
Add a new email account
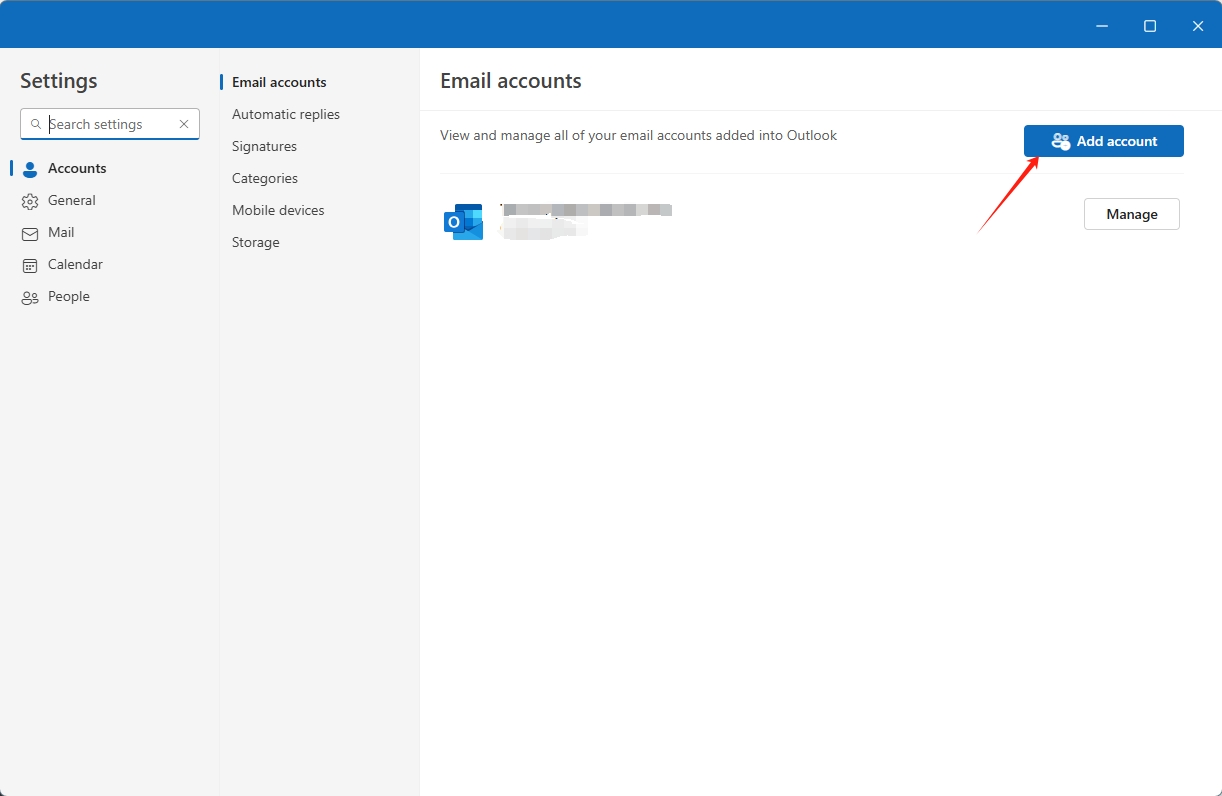tap(1103, 141)
